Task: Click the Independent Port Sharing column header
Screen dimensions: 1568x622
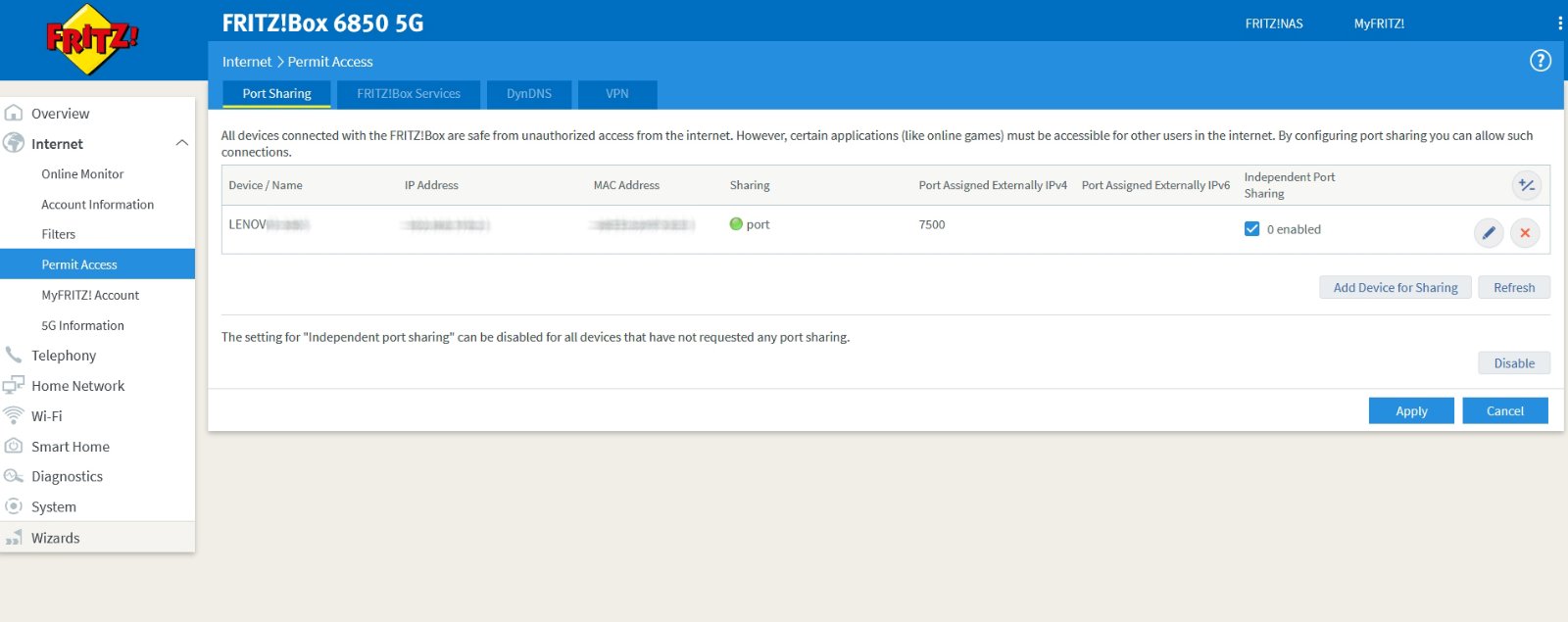Action: pos(1290,185)
